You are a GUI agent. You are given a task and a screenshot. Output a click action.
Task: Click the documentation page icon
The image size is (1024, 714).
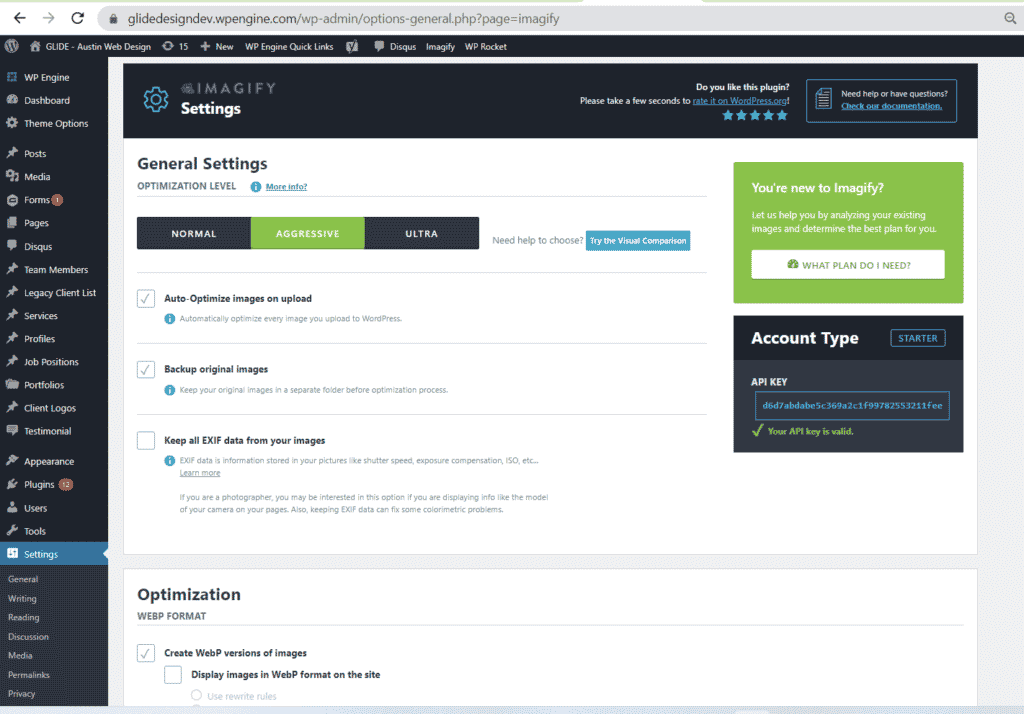[824, 99]
